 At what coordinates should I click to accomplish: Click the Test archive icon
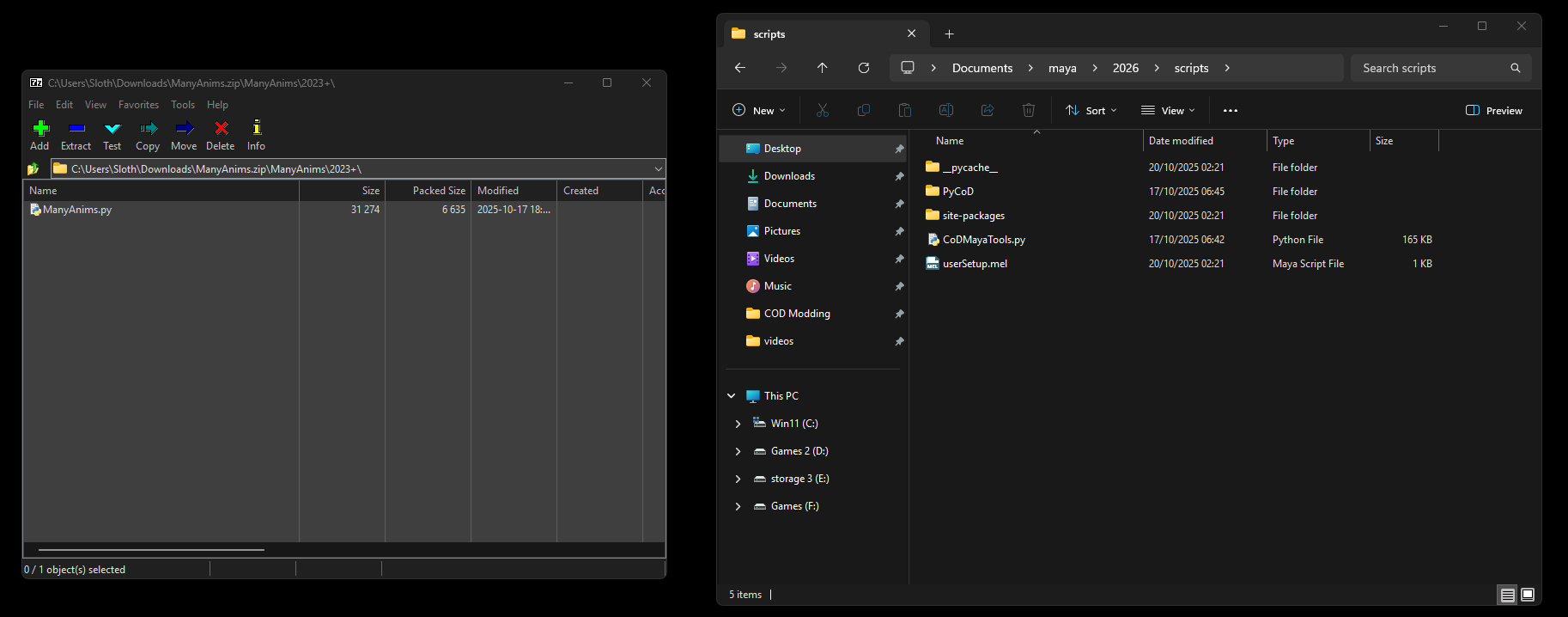(x=112, y=135)
